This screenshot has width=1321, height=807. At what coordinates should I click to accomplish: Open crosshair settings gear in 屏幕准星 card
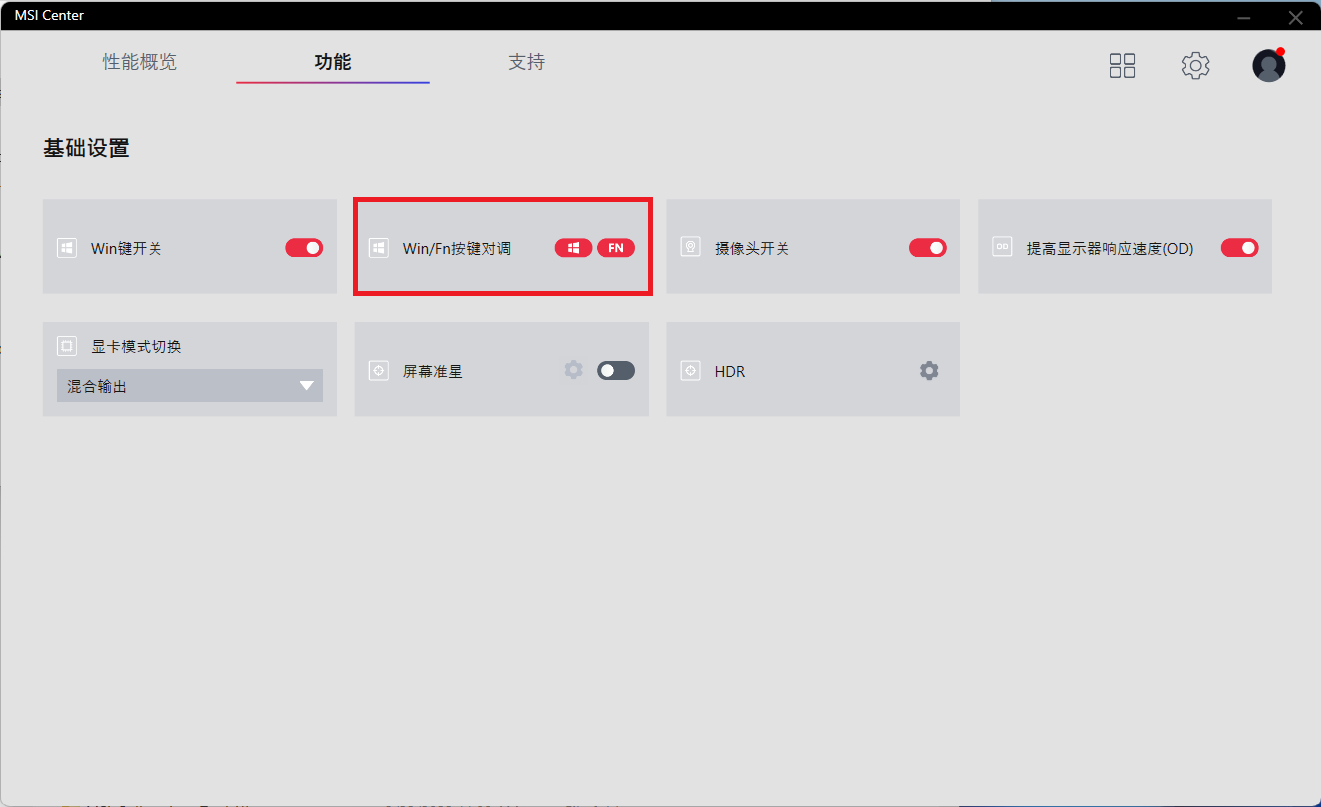pos(573,370)
